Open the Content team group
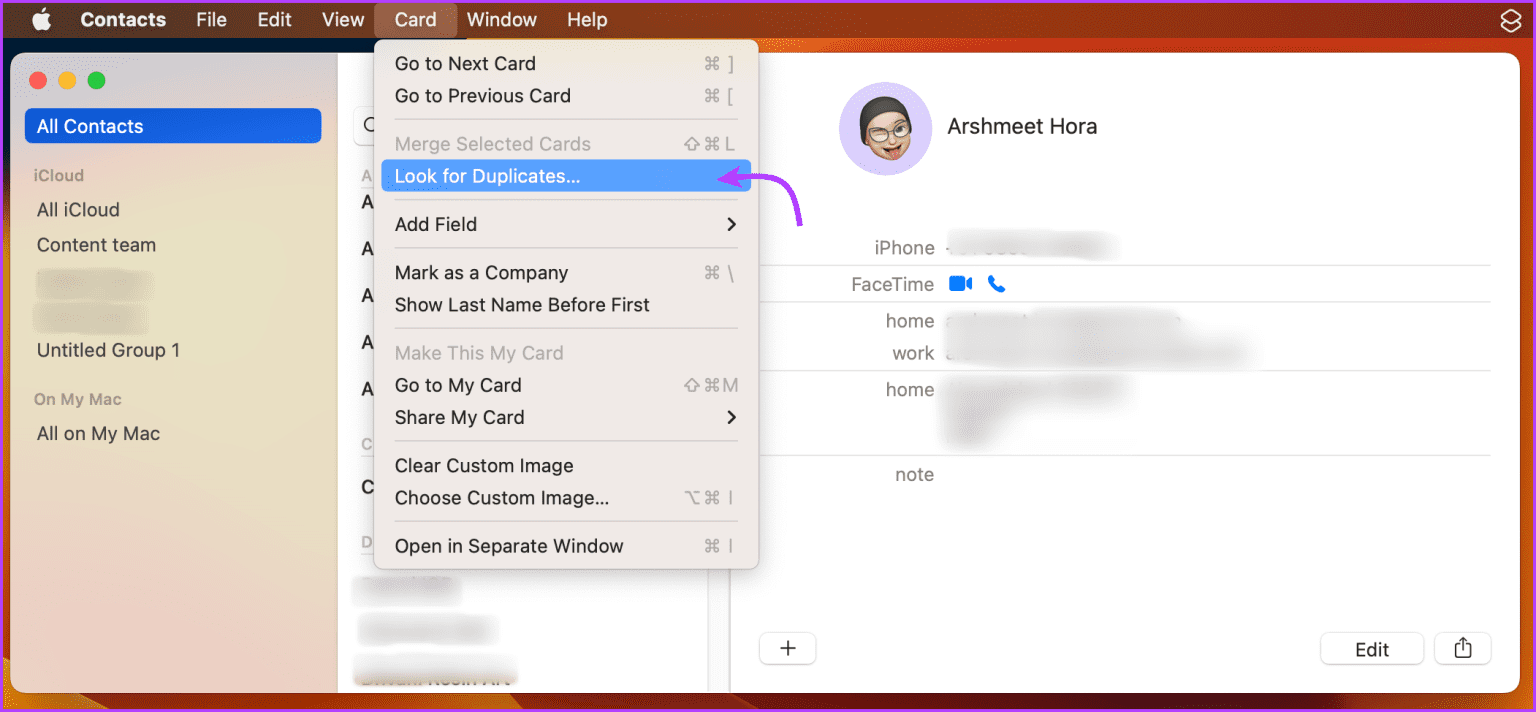This screenshot has width=1536, height=712. click(x=96, y=244)
